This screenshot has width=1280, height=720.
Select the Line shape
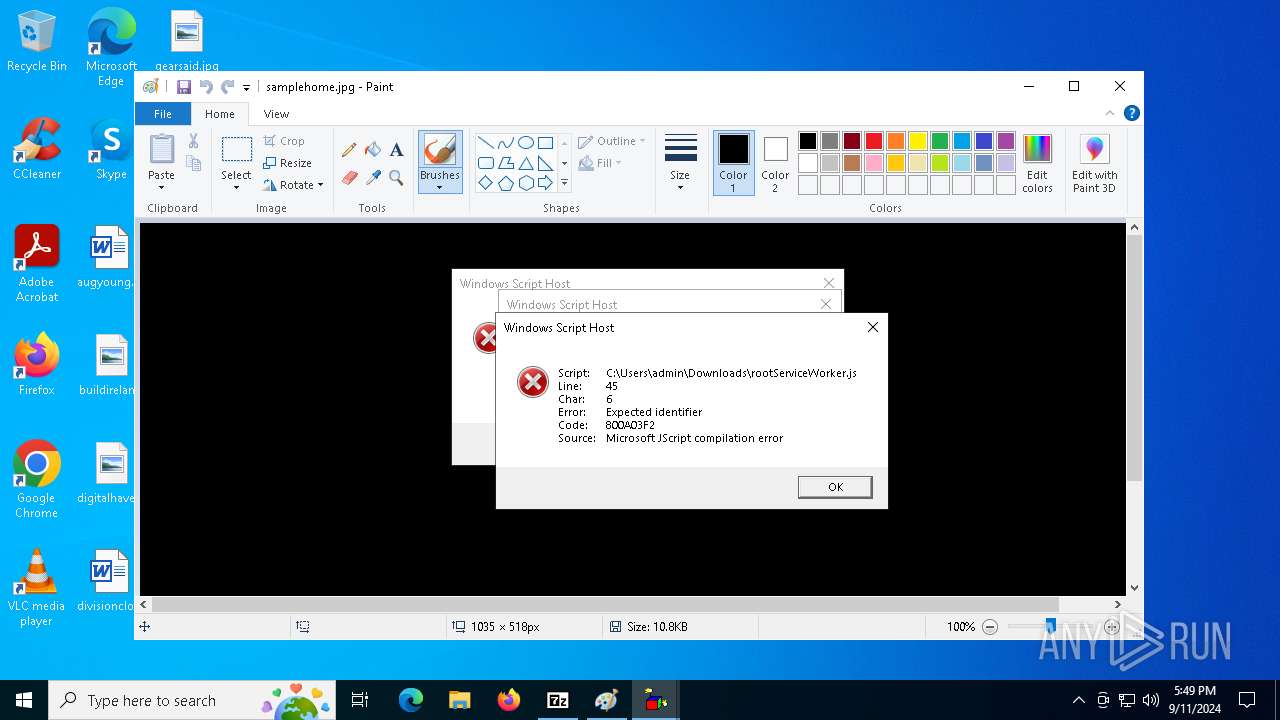click(485, 143)
